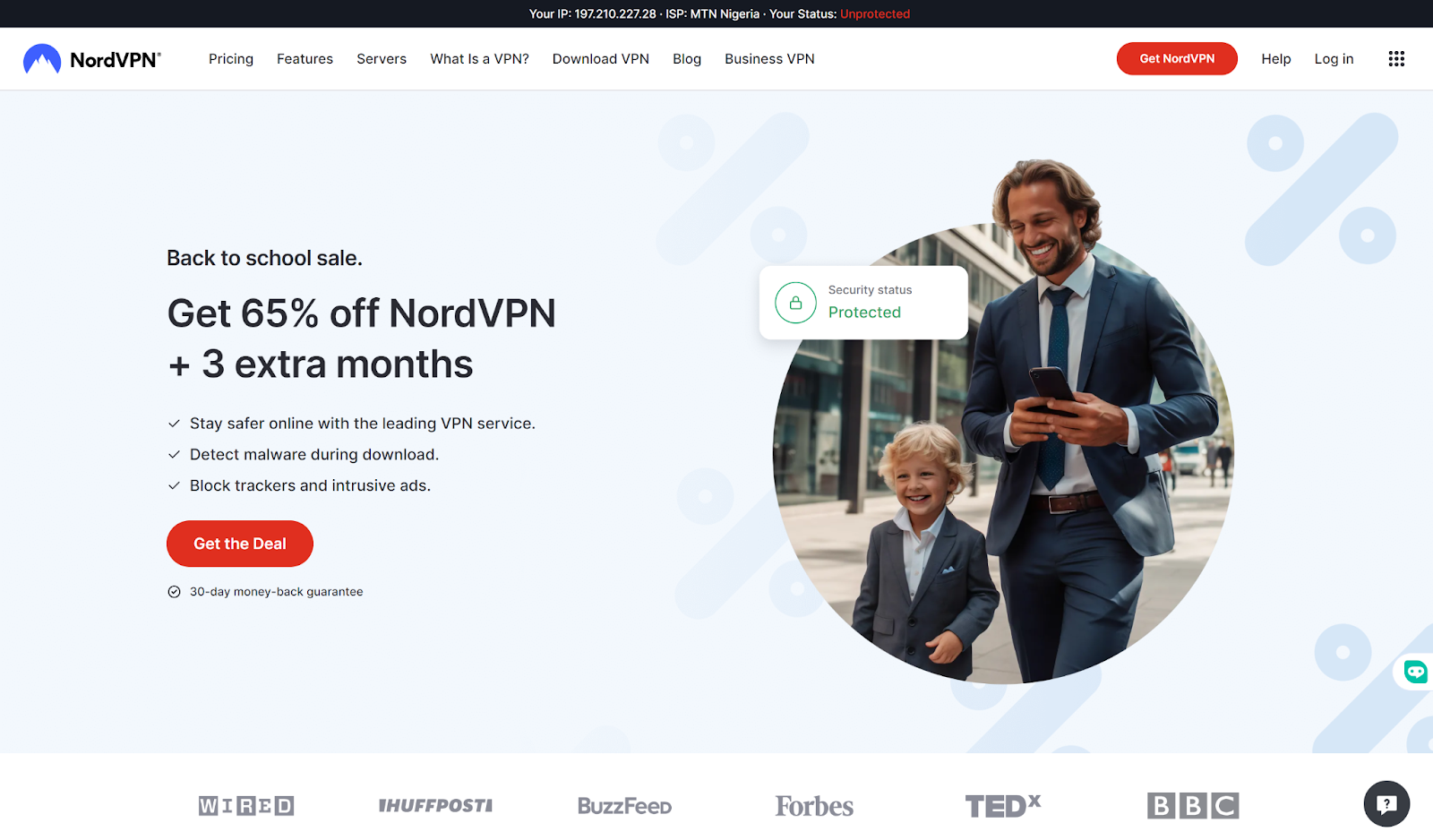This screenshot has height=840, width=1433.
Task: Click the Forbes logo
Action: (x=814, y=806)
